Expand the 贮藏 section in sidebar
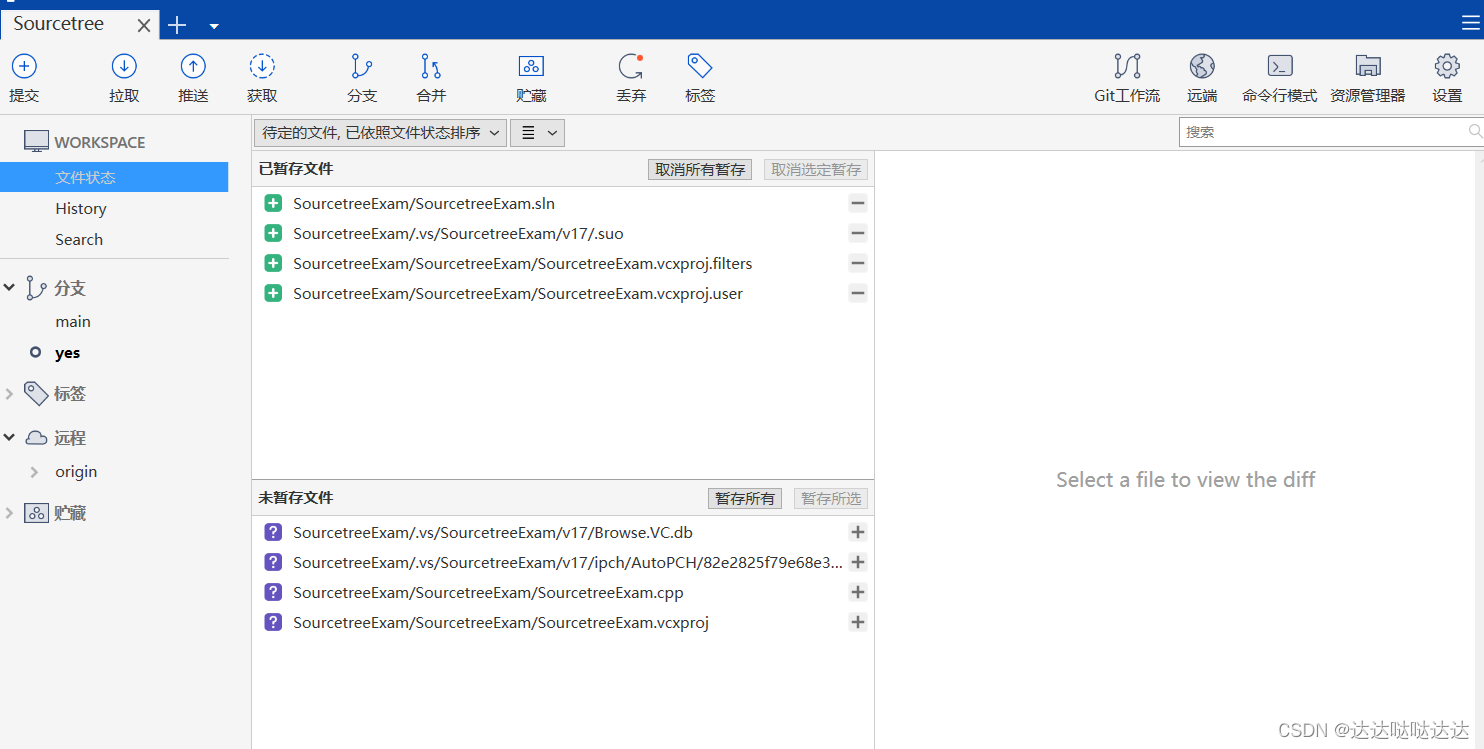1484x749 pixels. tap(9, 513)
